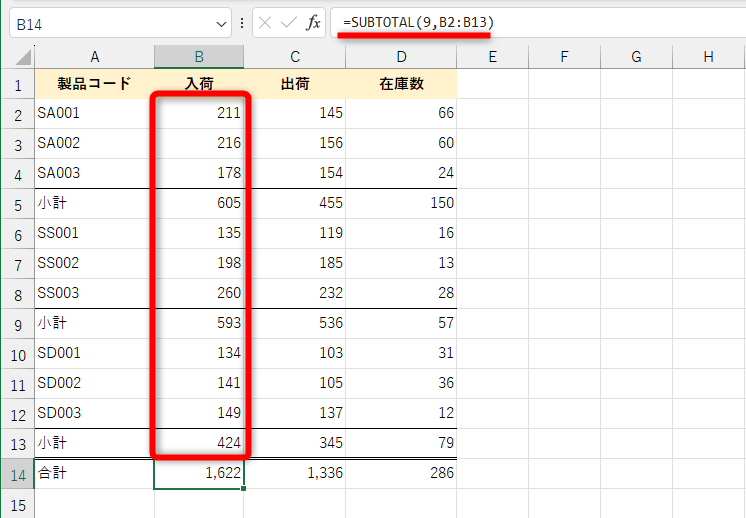Click the 入荷 header cell
Image resolution: width=746 pixels, height=518 pixels.
tap(199, 84)
